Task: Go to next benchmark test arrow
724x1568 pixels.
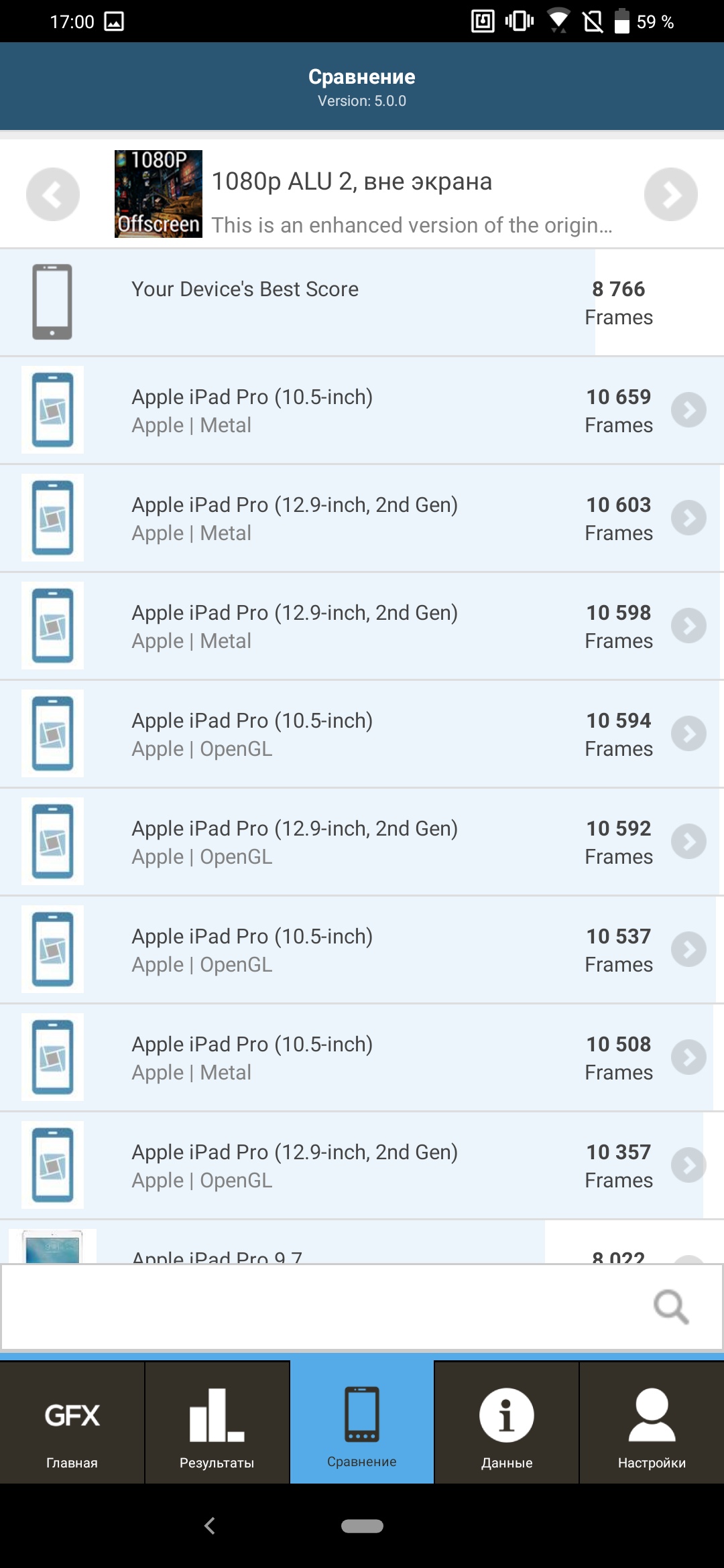Action: coord(670,194)
